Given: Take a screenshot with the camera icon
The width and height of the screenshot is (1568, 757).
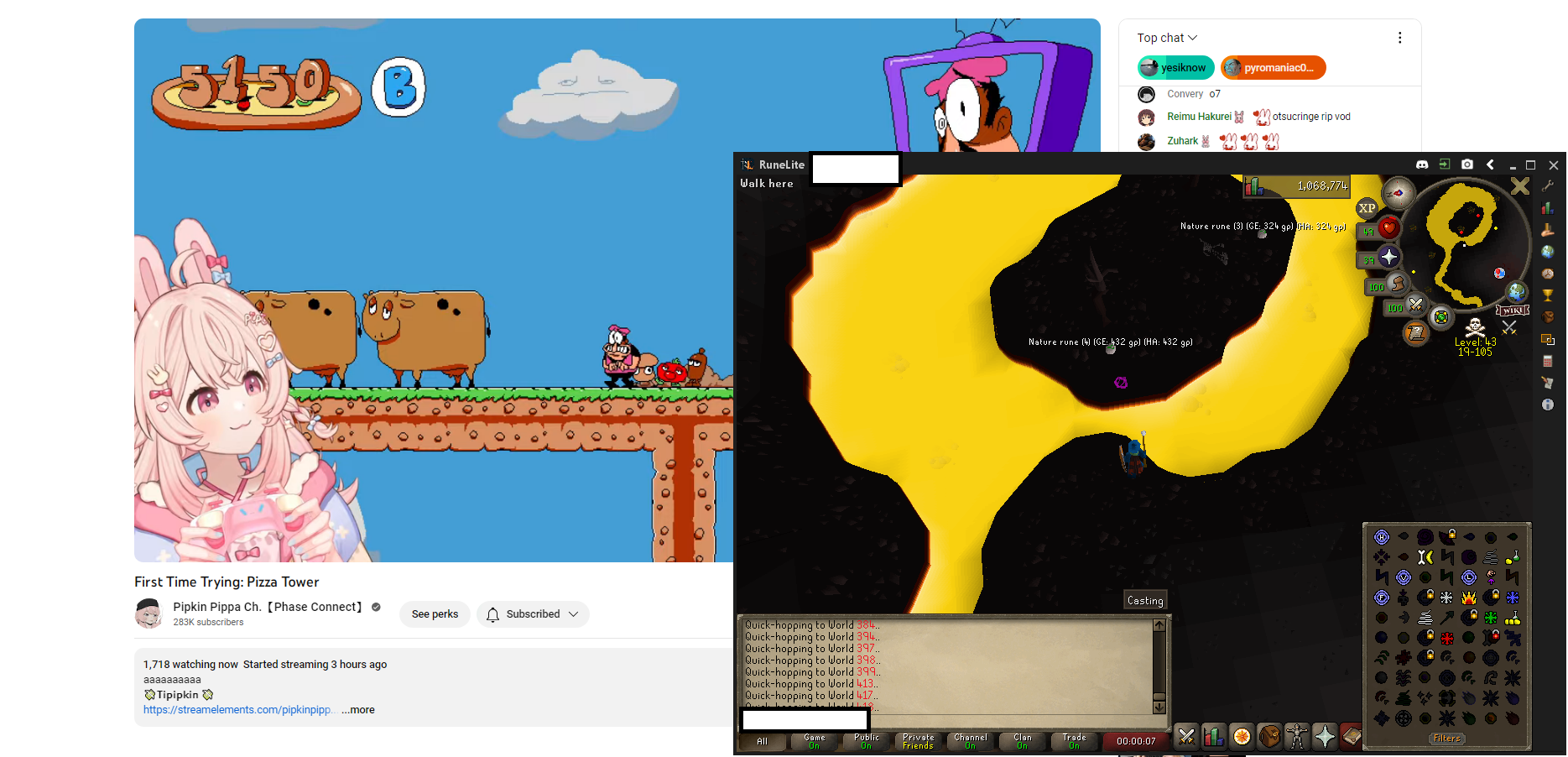Looking at the screenshot, I should pos(1467,164).
